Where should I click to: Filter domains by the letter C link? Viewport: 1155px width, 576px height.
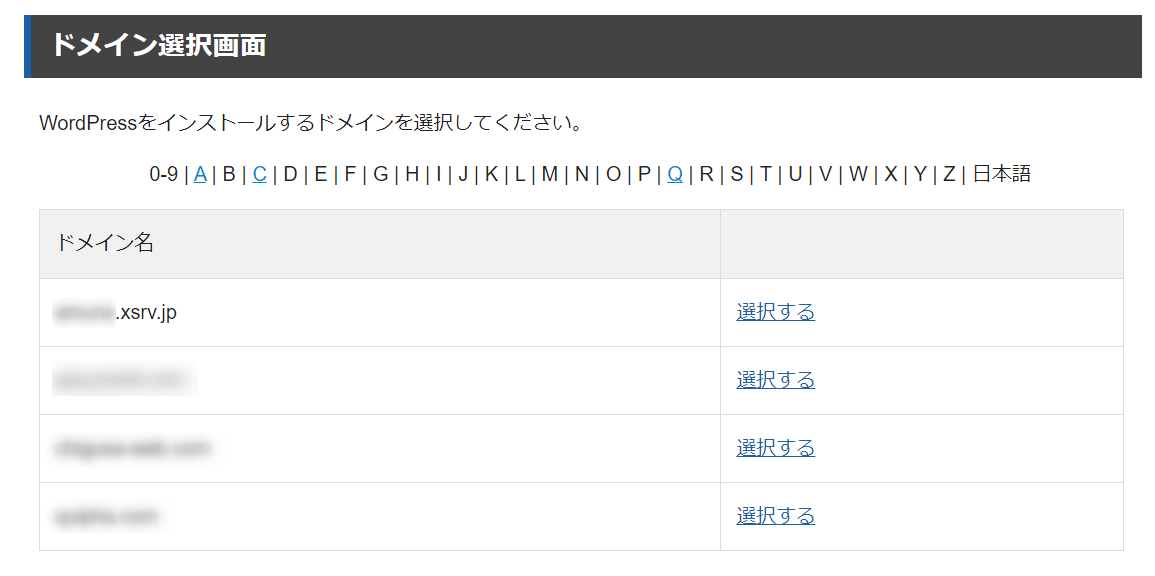pos(259,175)
